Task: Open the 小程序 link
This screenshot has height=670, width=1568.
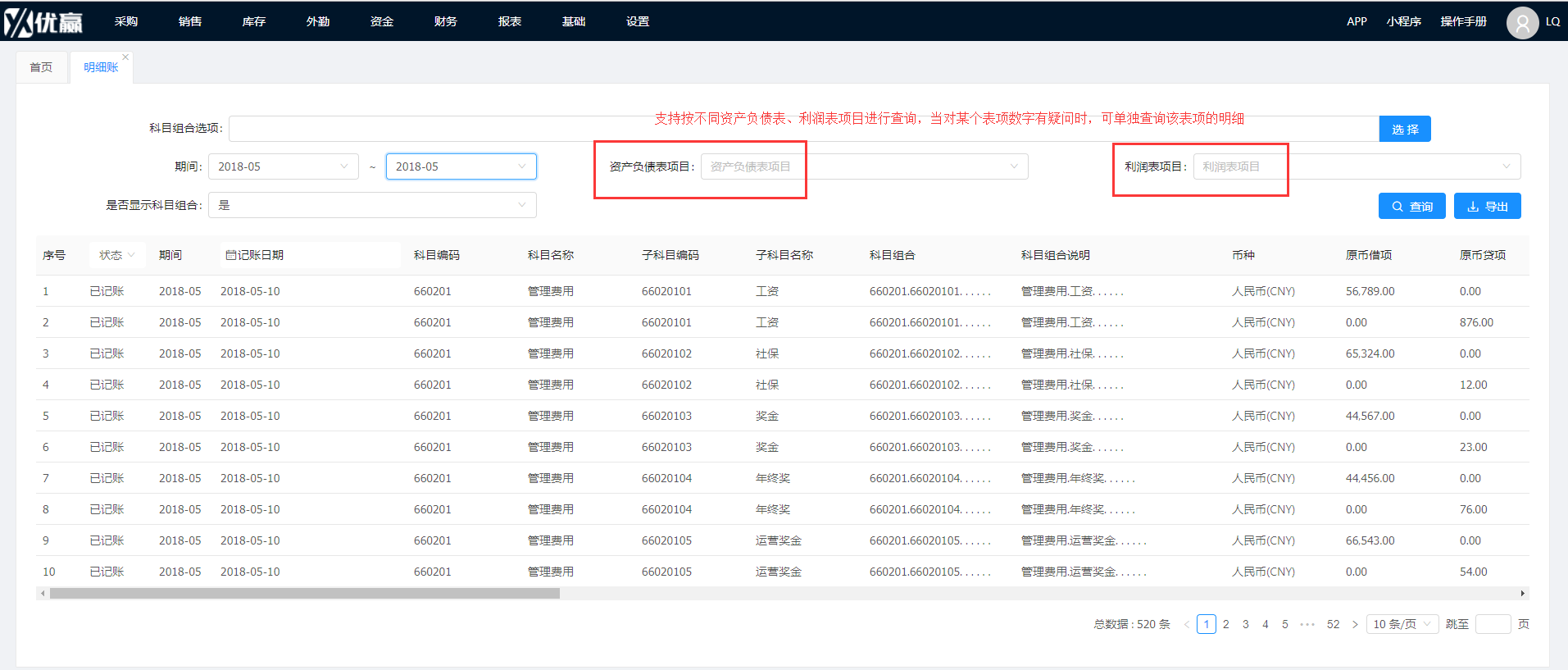Action: click(1404, 21)
